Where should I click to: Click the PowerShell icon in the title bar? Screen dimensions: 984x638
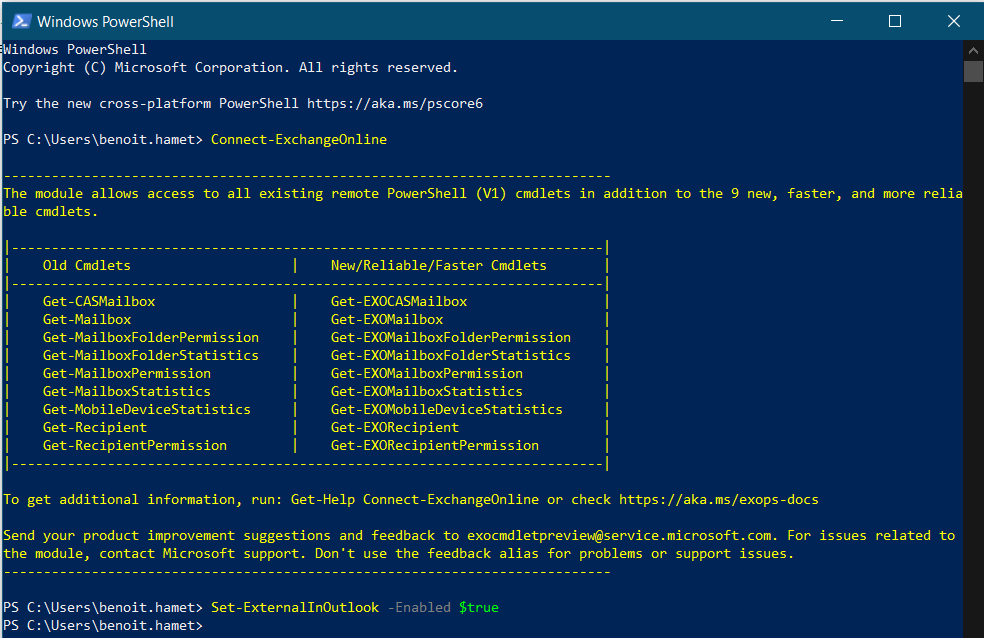coord(20,21)
